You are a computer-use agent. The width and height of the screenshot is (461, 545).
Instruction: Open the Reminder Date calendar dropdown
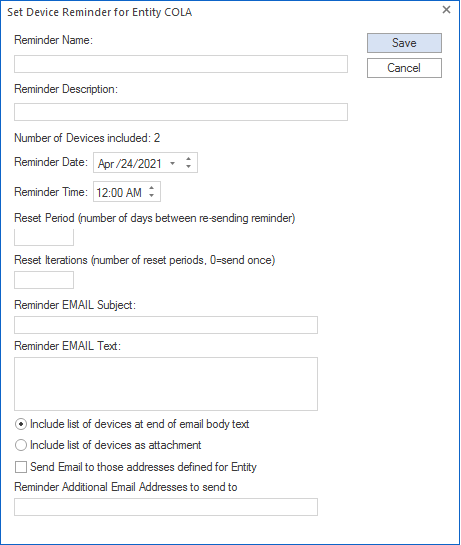tap(172, 163)
